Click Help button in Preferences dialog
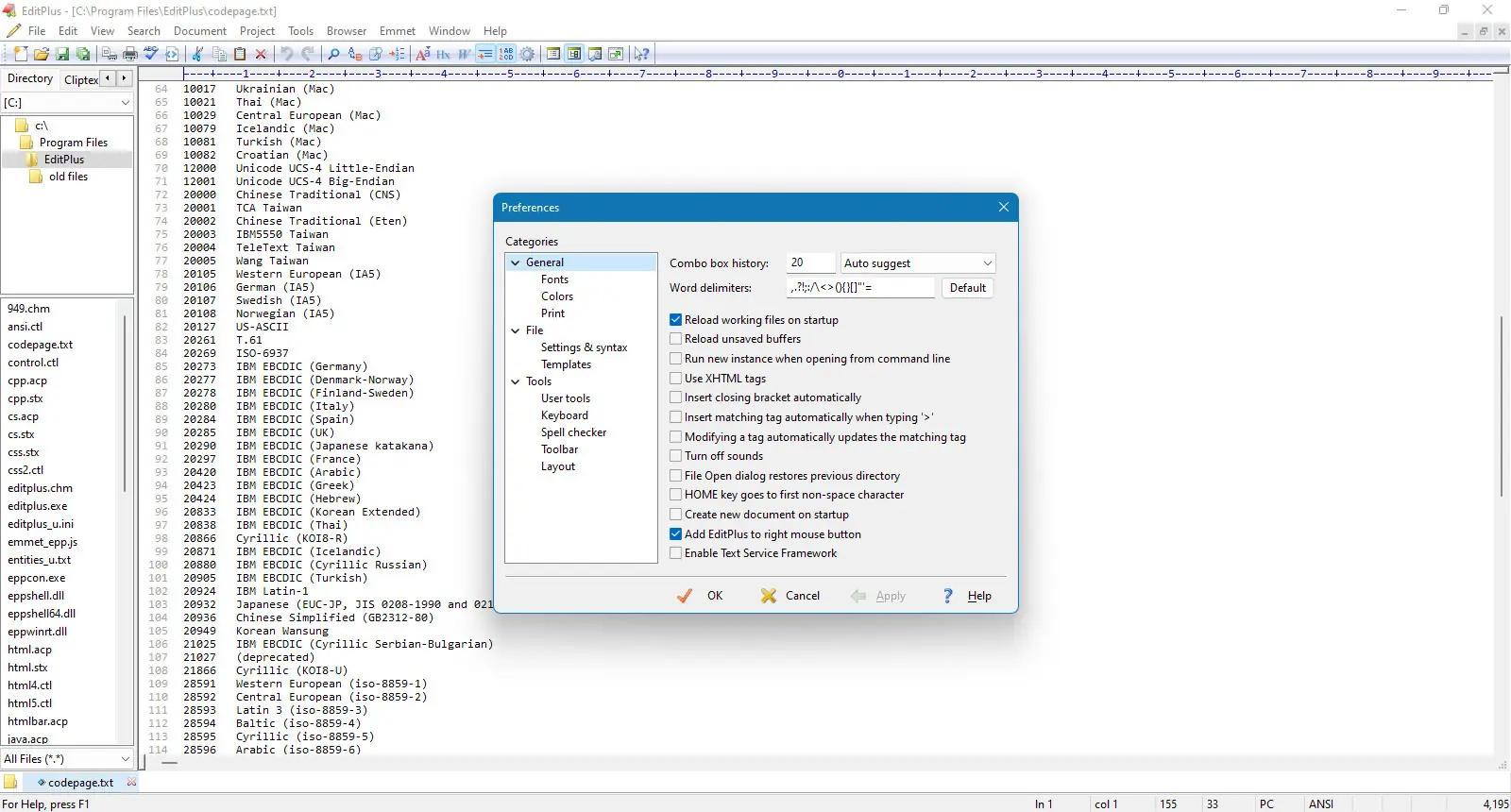The image size is (1511, 812). pos(968,596)
